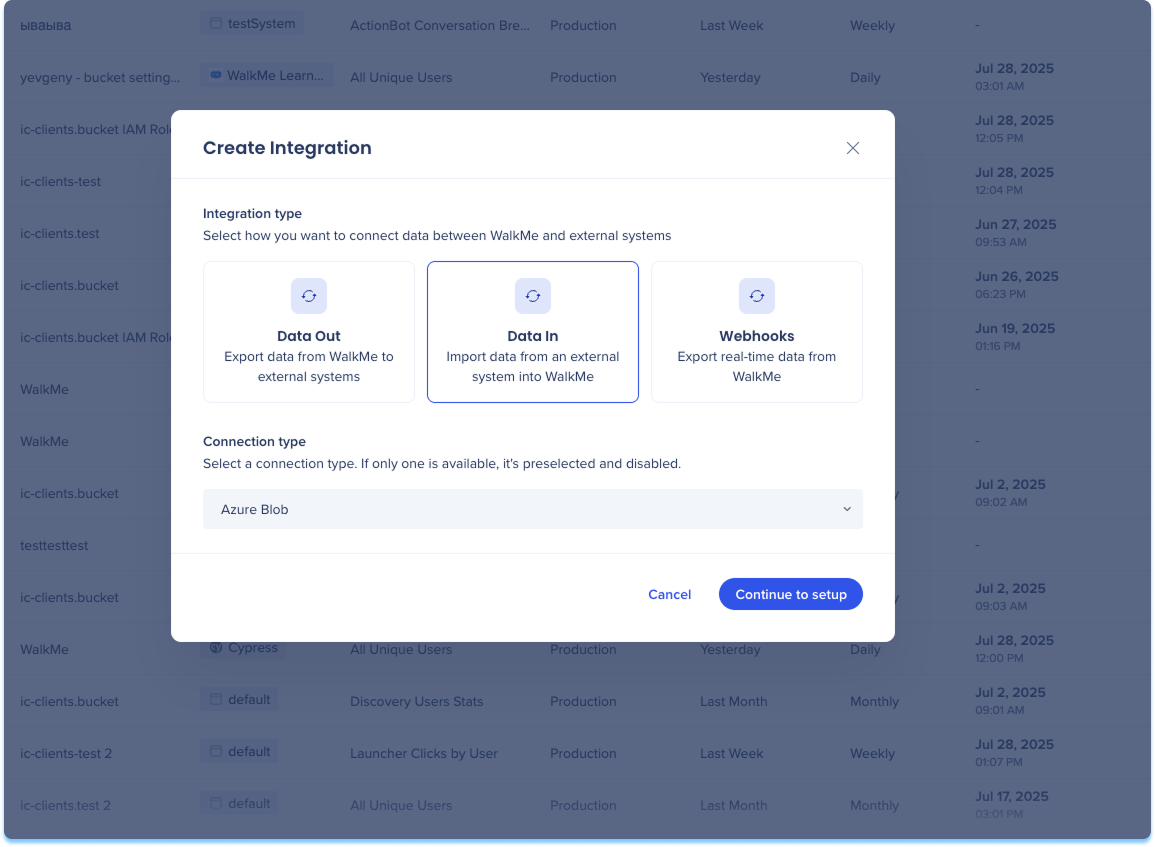Cancel the integration creation
This screenshot has height=847, width=1155.
click(x=669, y=594)
